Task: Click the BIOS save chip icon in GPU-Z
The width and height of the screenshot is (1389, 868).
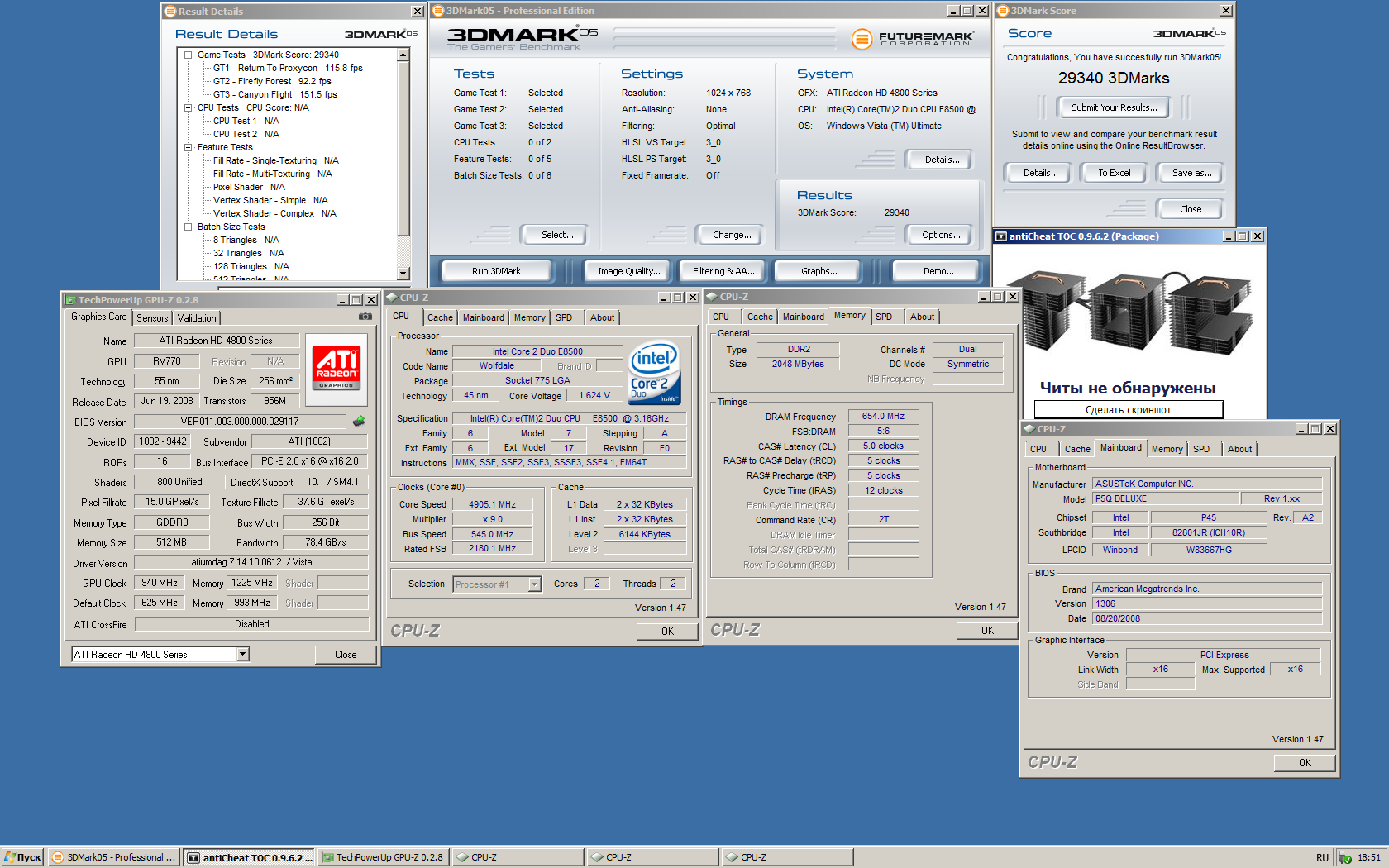Action: point(359,421)
